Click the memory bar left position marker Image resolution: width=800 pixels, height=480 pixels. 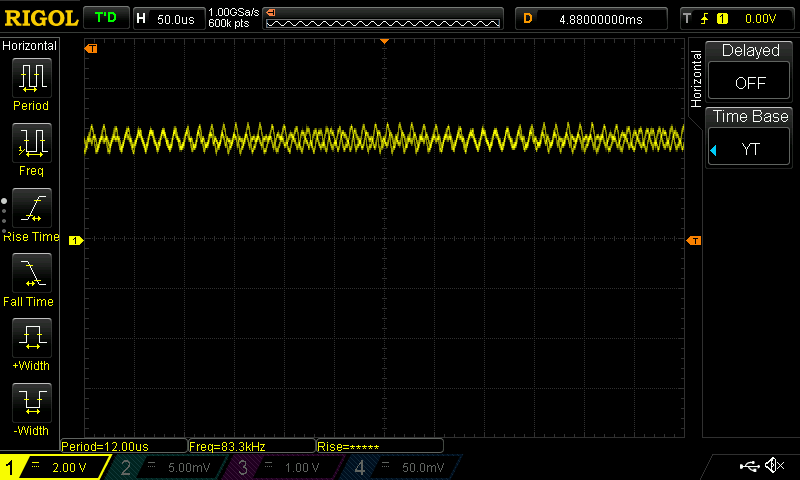[271, 13]
